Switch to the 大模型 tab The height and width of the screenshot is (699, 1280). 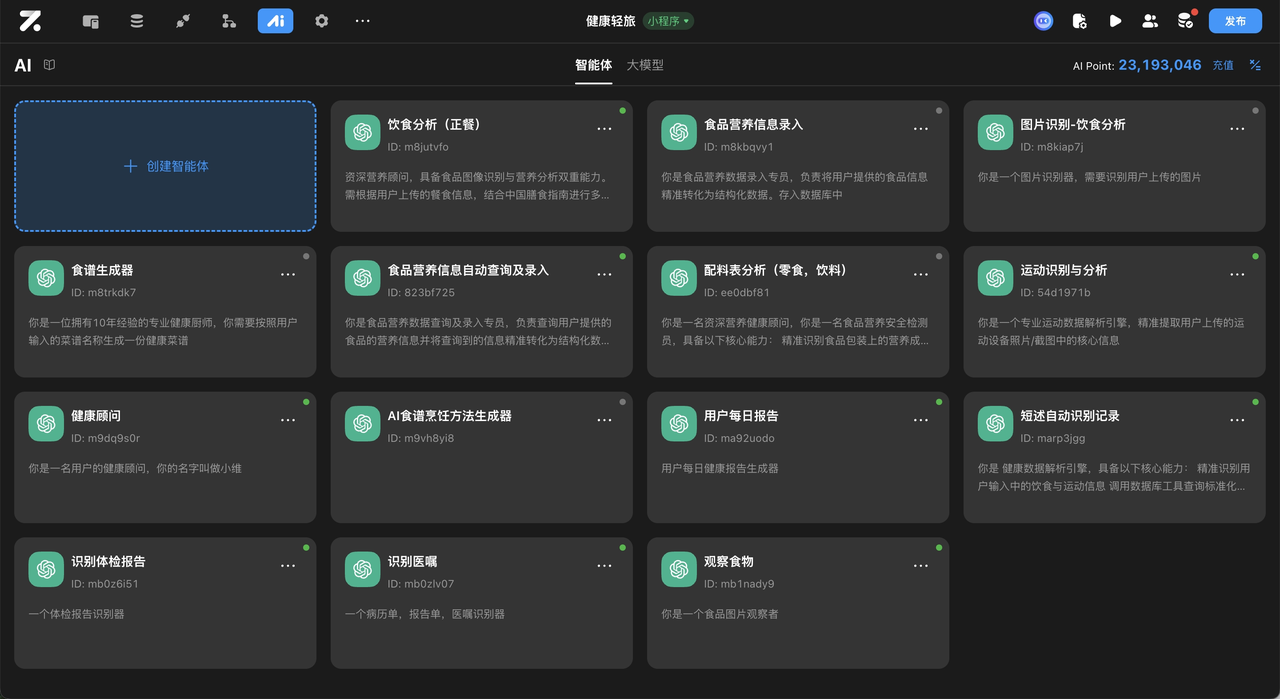tap(645, 65)
